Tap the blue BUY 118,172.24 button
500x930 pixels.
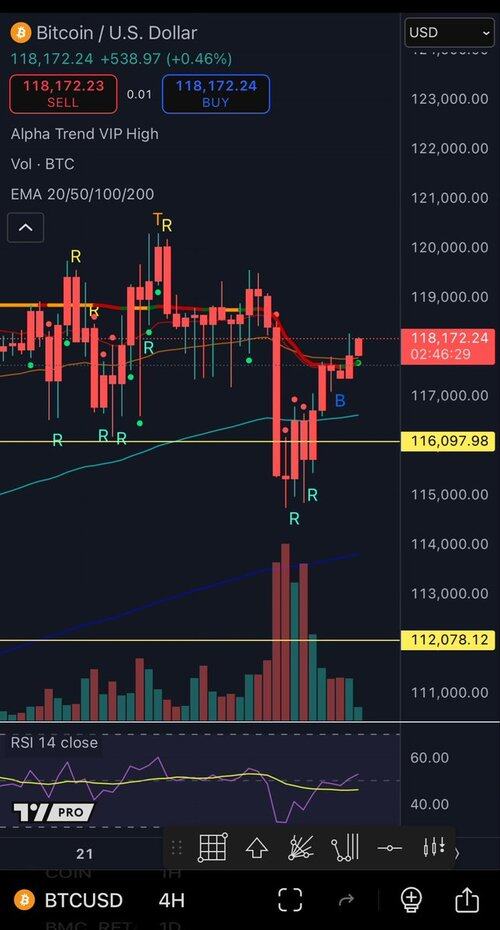pyautogui.click(x=216, y=94)
